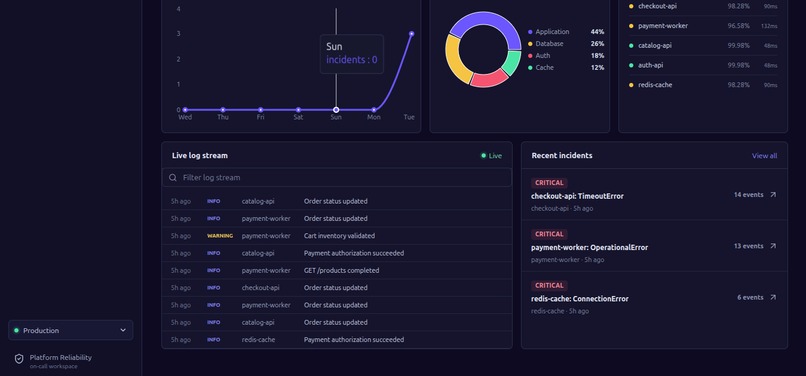Focus the Filter log stream field
The image size is (806, 376).
pyautogui.click(x=337, y=177)
